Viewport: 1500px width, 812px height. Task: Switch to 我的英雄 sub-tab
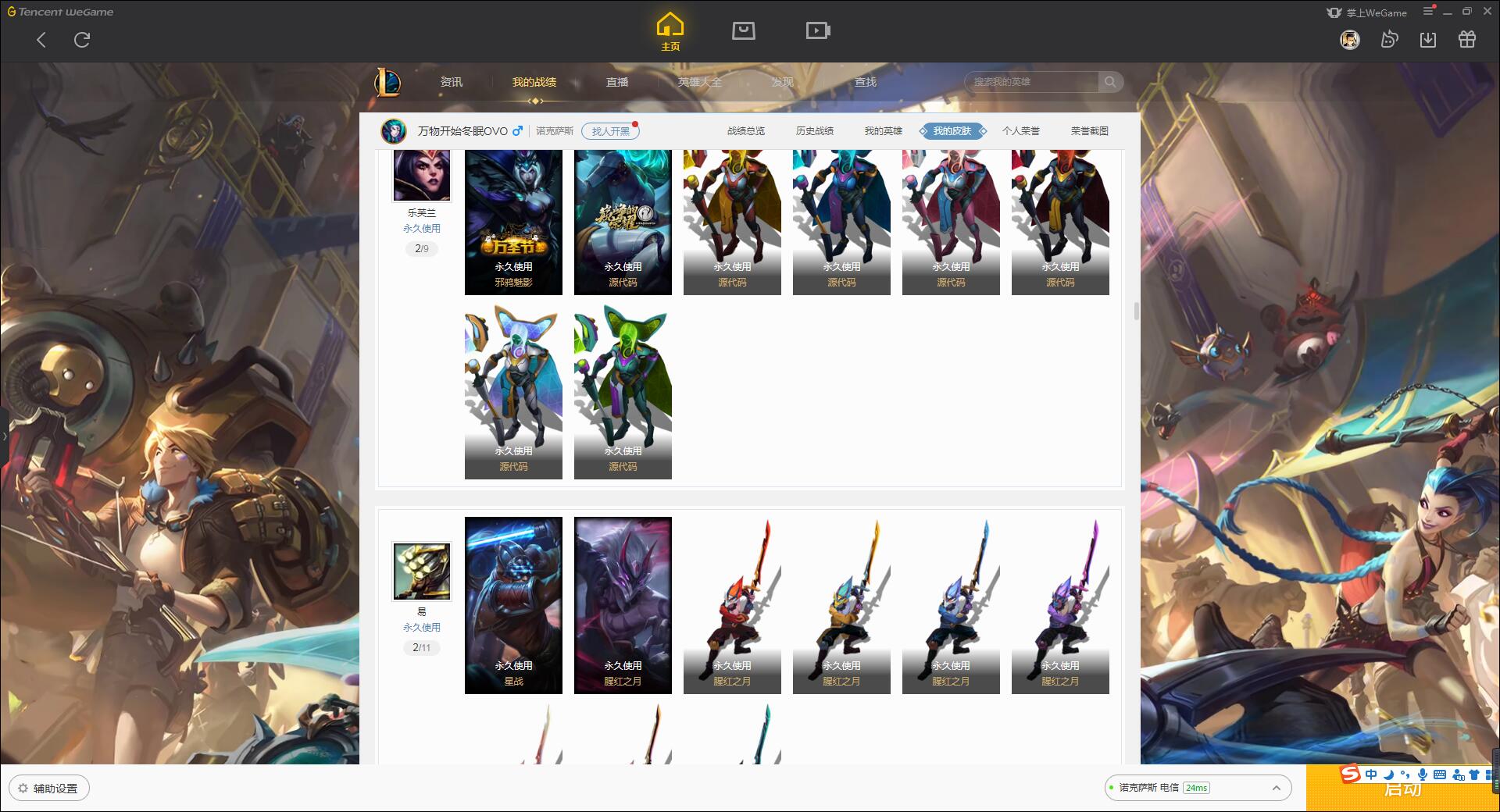[884, 131]
